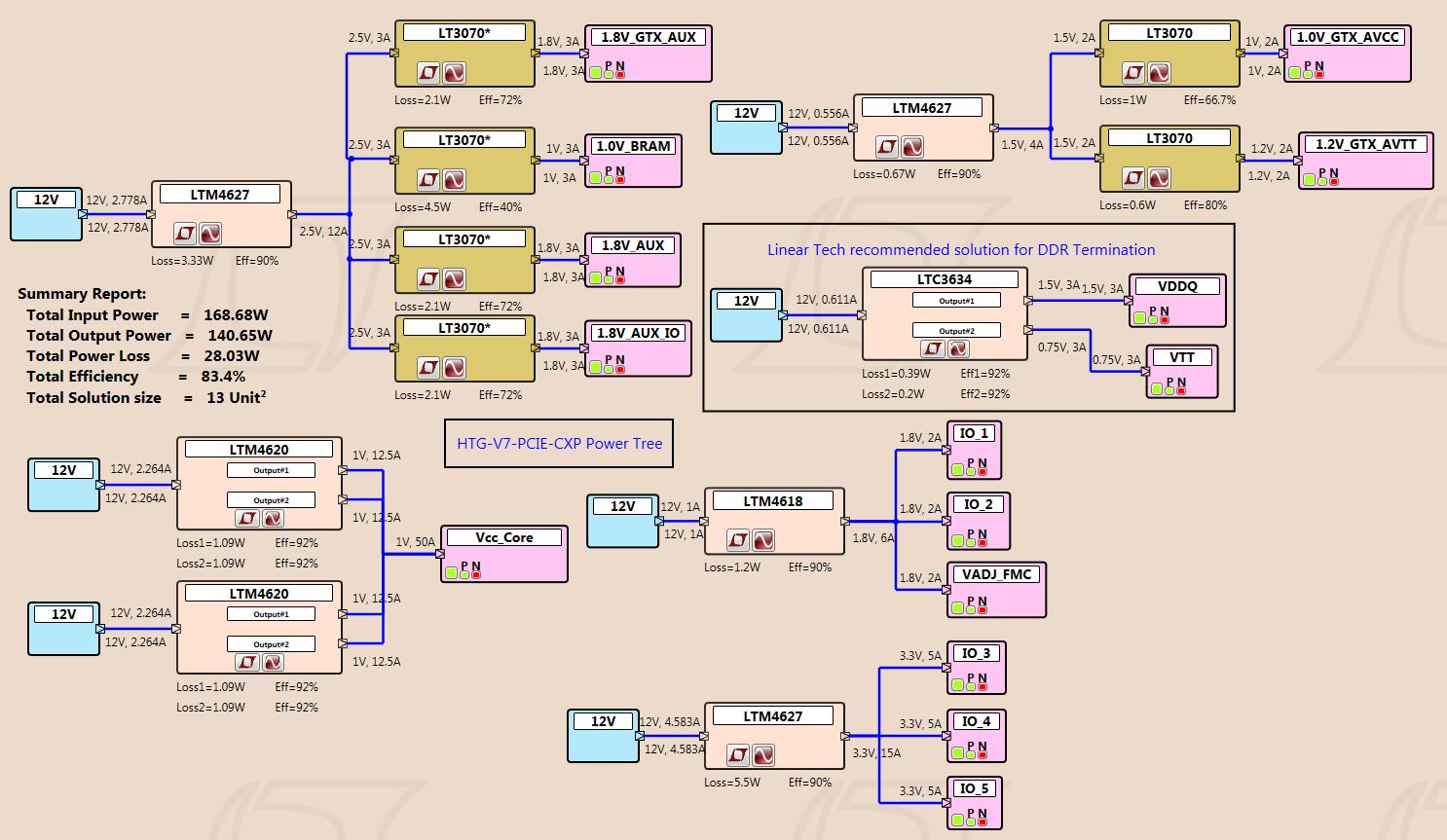The width and height of the screenshot is (1447, 840).
Task: Click the LT logo on the 3.3V LTM4627 regulator
Action: click(x=738, y=754)
